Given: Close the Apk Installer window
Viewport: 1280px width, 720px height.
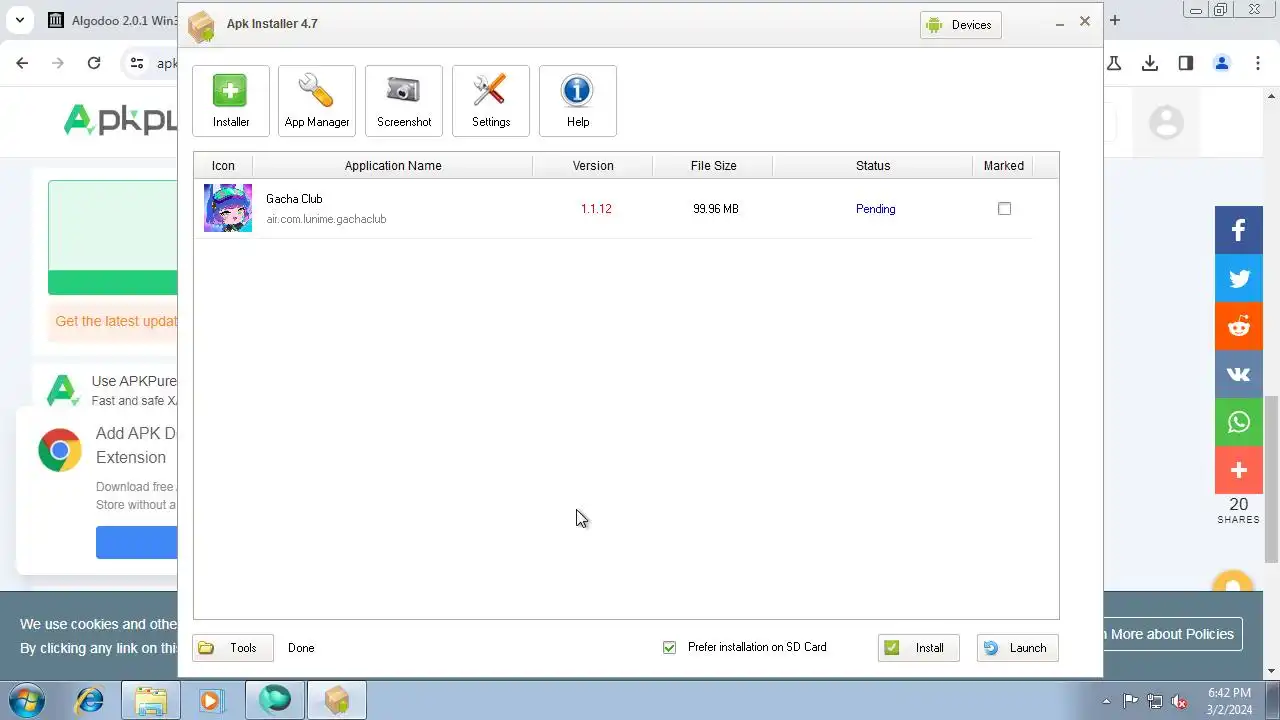Looking at the screenshot, I should point(1085,21).
